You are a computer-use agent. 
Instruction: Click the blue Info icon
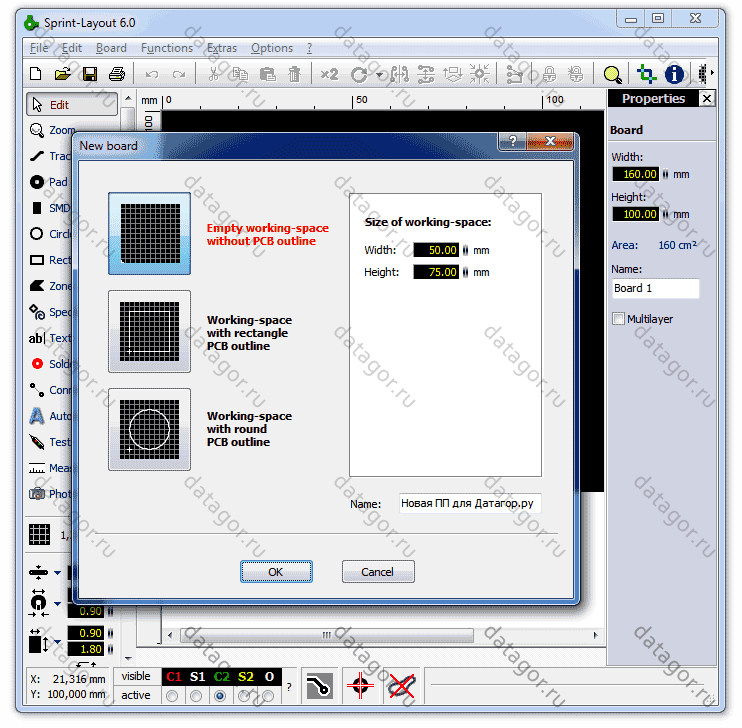tap(674, 74)
